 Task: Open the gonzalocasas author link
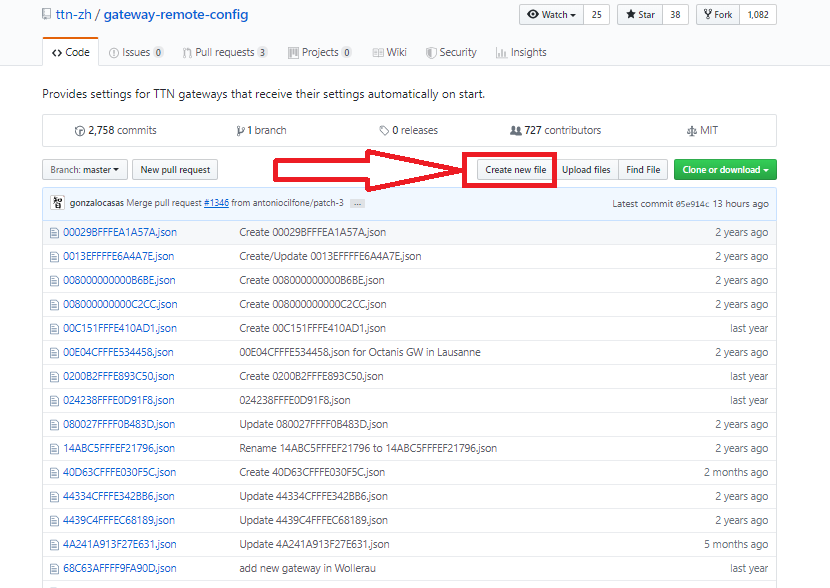point(96,203)
